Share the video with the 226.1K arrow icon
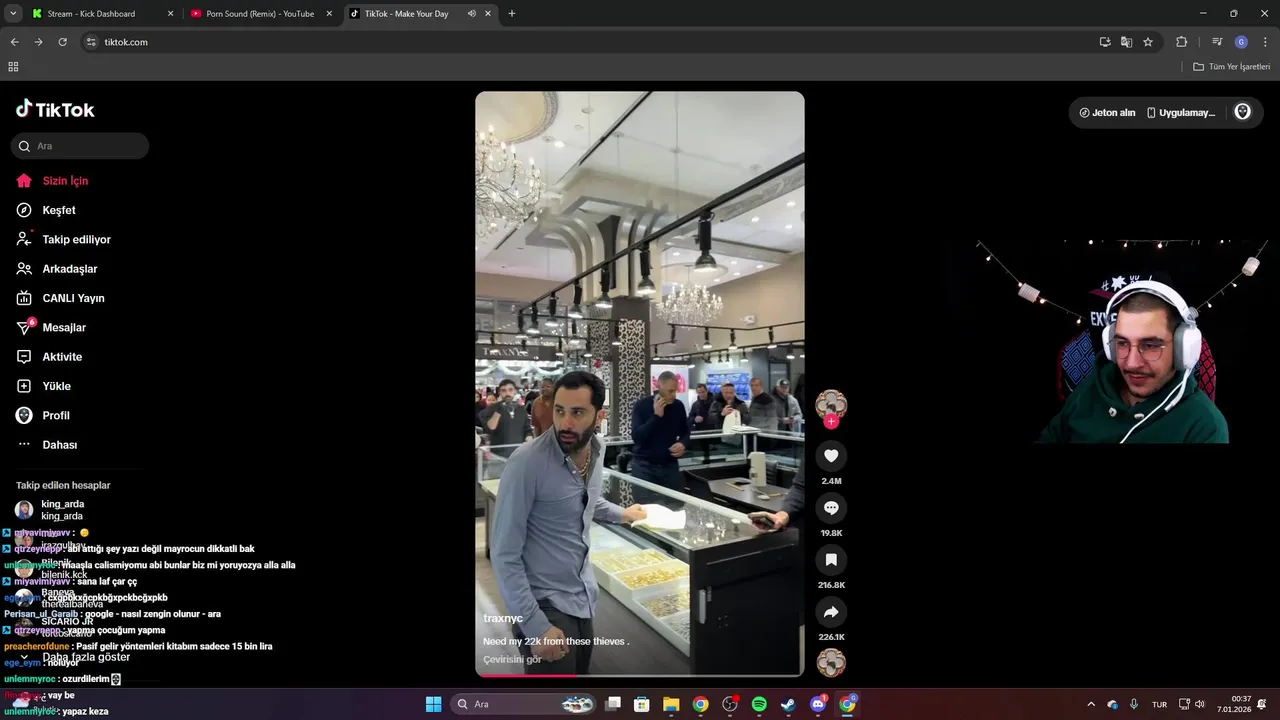Screen dimensions: 1280x720 pos(831,612)
